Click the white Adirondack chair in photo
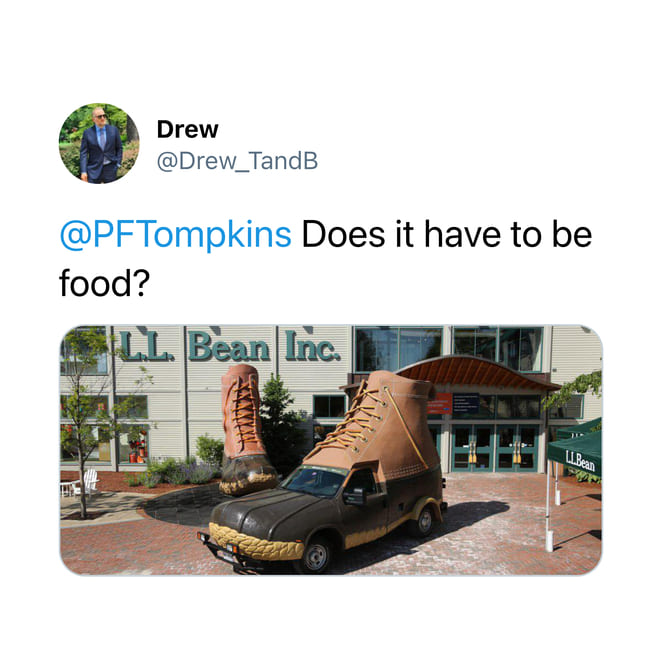Viewport: 662px width, 662px height. pos(89,480)
